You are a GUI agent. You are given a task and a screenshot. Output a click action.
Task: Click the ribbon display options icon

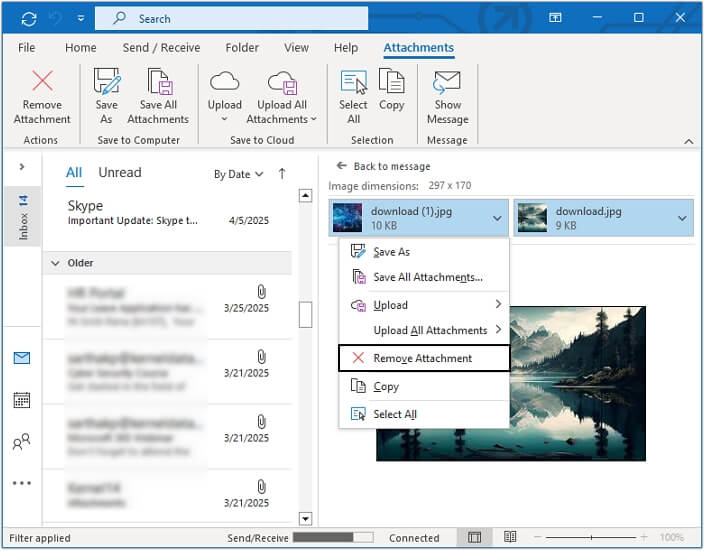(555, 18)
